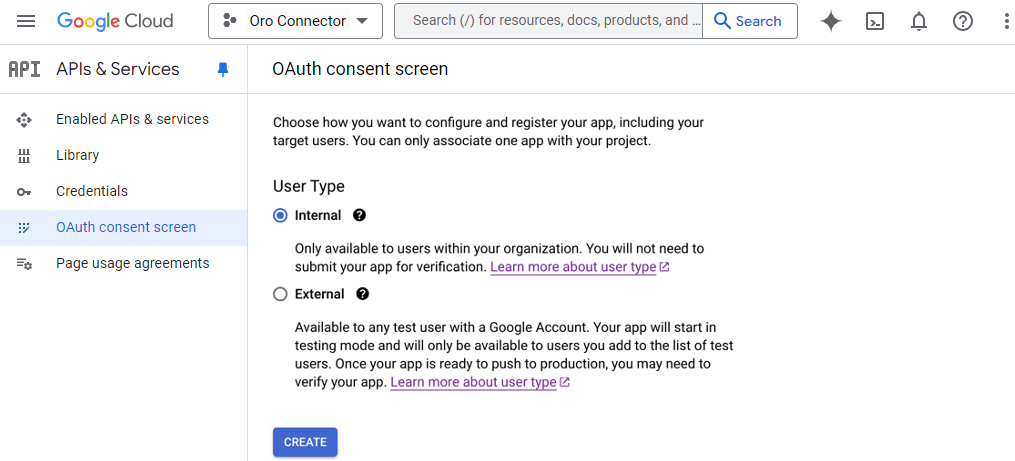1015x461 pixels.
Task: Open the Oro Connector project picker
Action: point(295,21)
